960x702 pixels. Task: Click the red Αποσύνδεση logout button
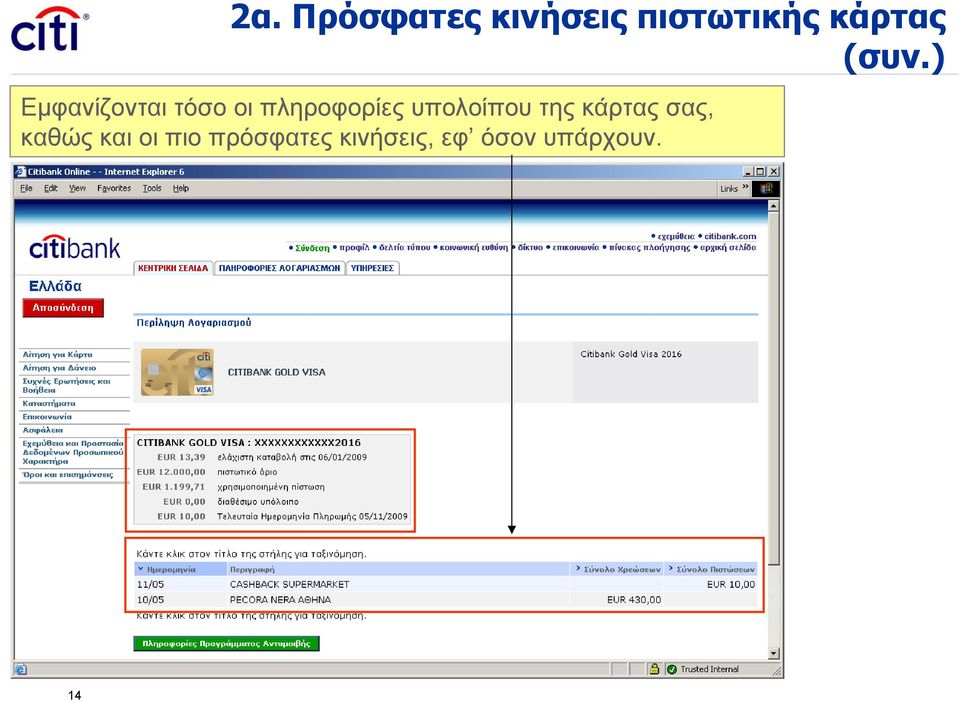(63, 308)
